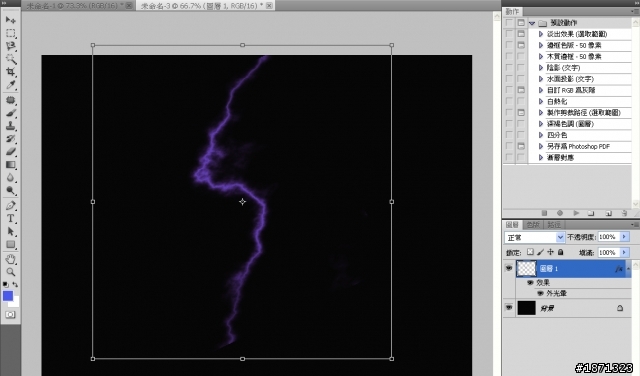The height and width of the screenshot is (376, 640).
Task: Open the fx effects of 圖層 1
Action: (x=619, y=269)
